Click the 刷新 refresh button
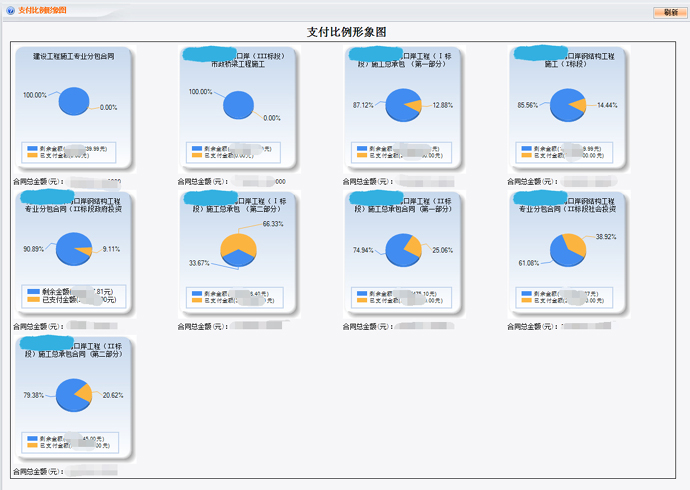This screenshot has height=490, width=690. pyautogui.click(x=670, y=12)
